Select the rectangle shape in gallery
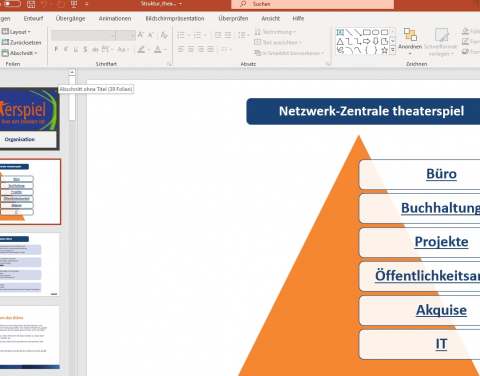 click(366, 32)
